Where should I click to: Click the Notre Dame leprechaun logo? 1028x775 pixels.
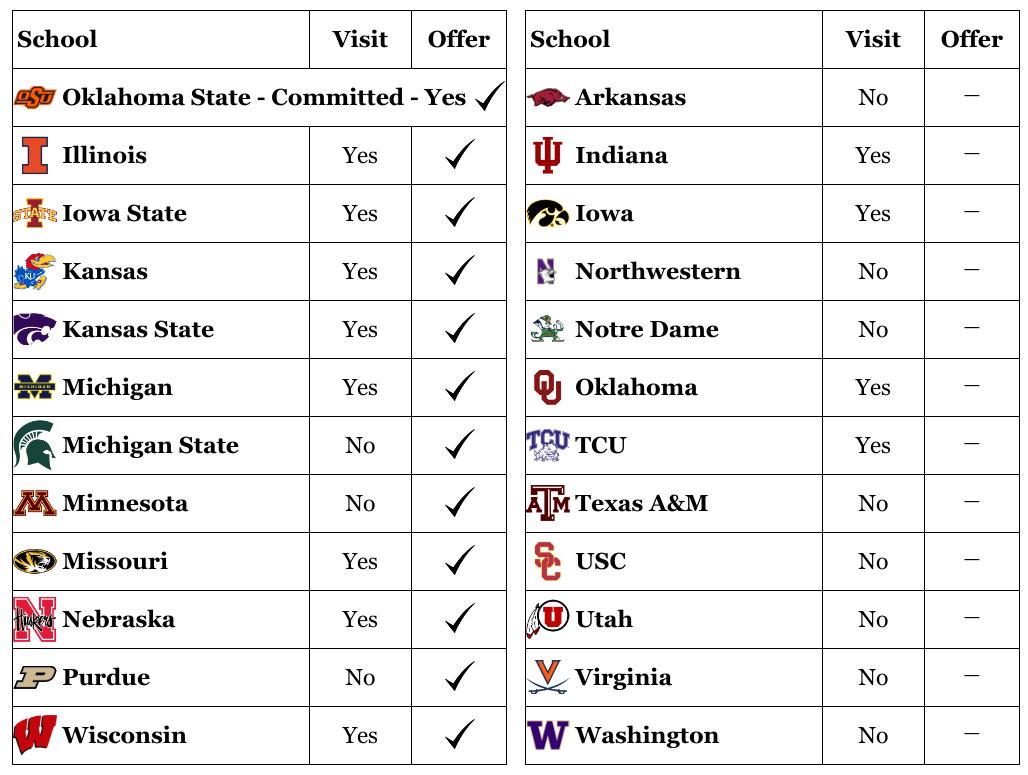click(x=548, y=329)
